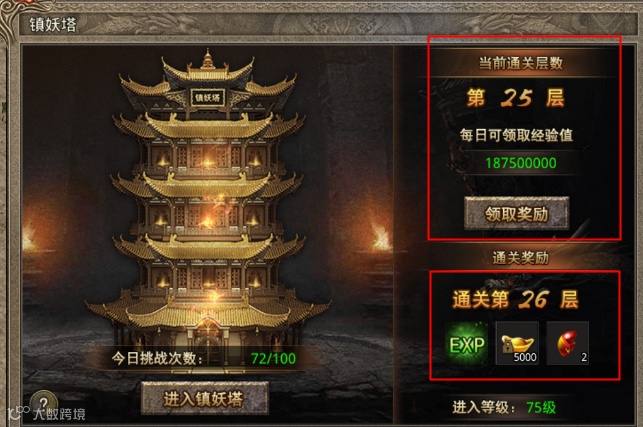This screenshot has width=643, height=427.
Task: Click the green EXP reward icon
Action: [x=467, y=343]
